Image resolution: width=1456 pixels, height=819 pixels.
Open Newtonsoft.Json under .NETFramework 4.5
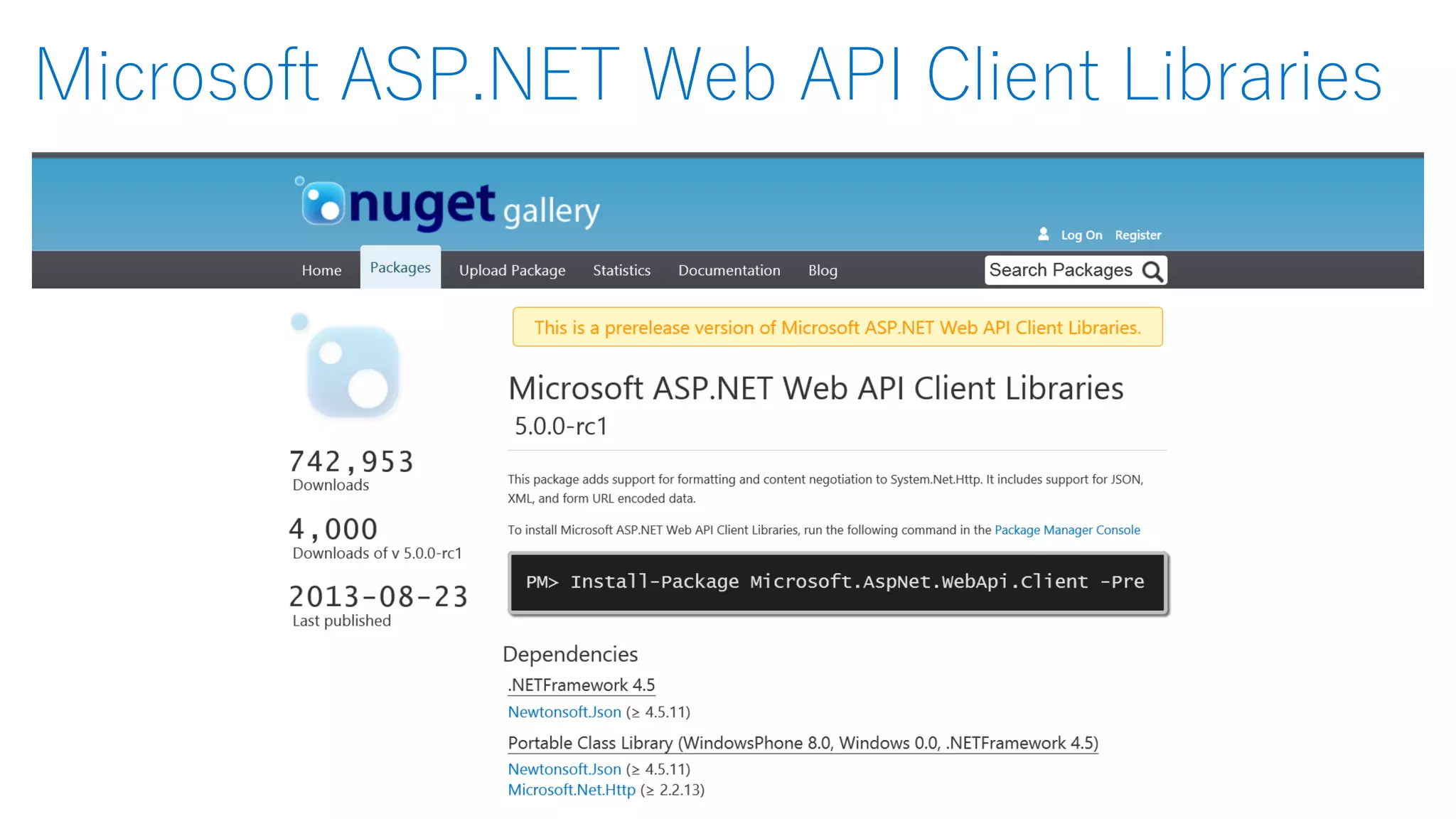tap(564, 712)
